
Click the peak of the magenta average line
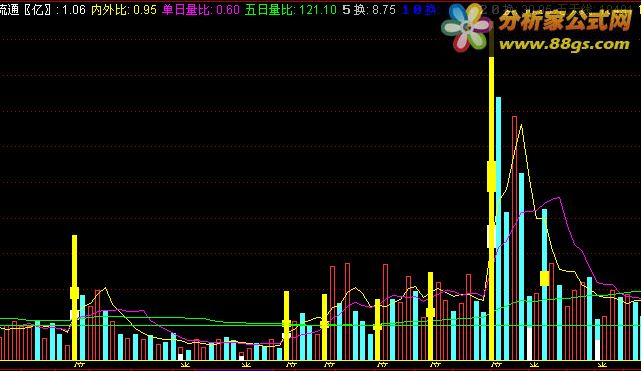(x=559, y=197)
